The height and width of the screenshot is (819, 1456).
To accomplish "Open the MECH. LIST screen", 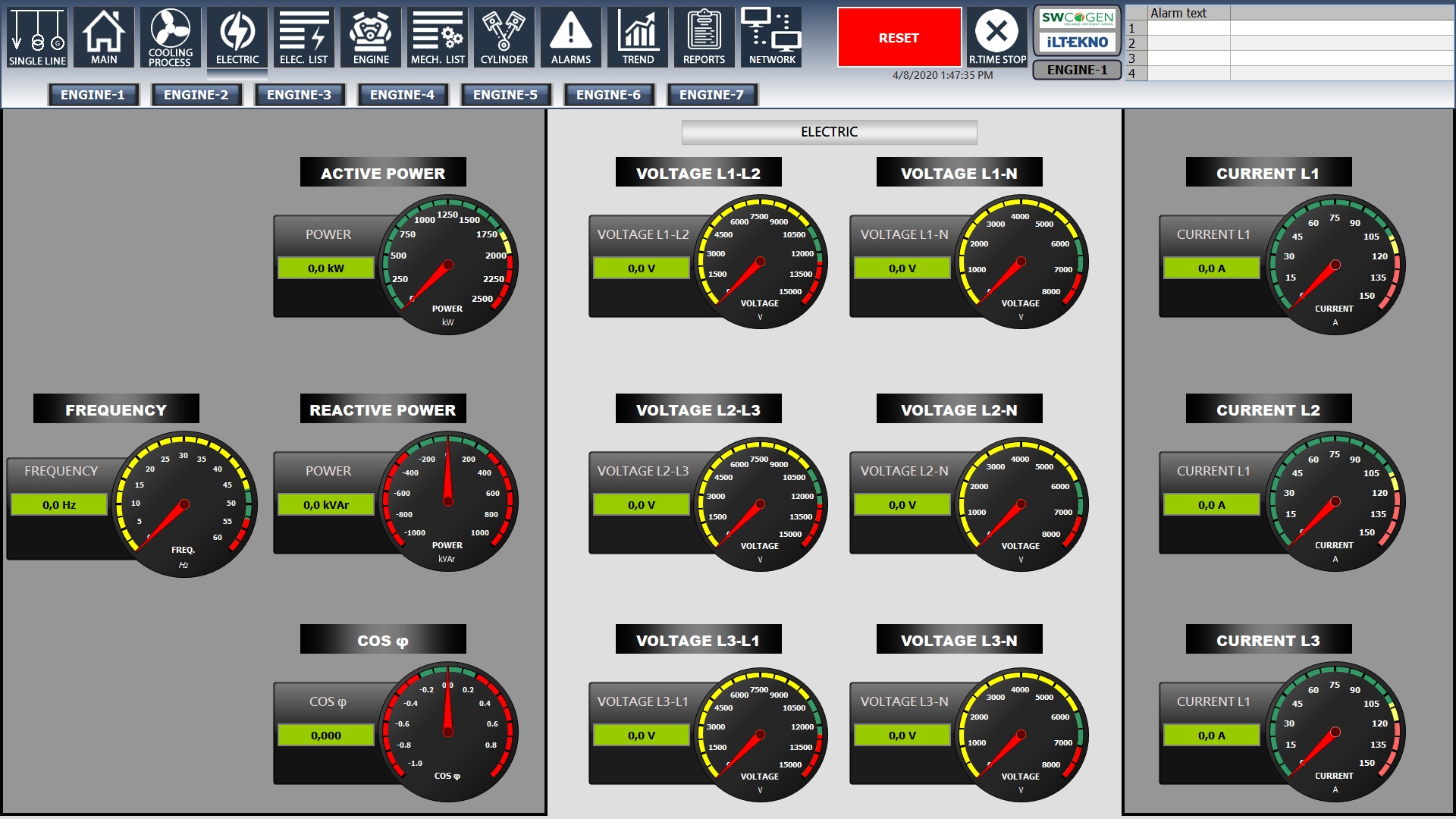I will (437, 36).
